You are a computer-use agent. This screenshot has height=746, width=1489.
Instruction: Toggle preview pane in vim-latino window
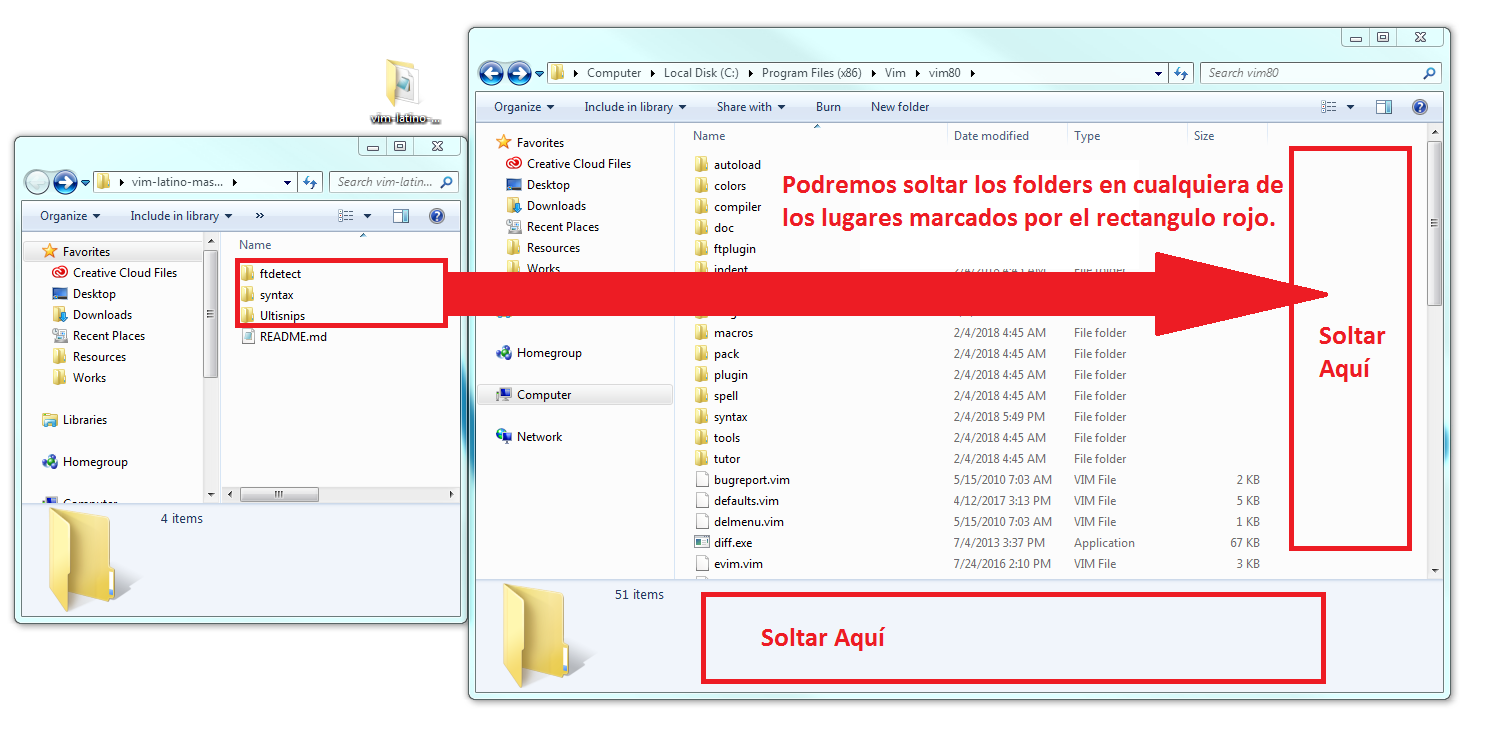coord(401,216)
